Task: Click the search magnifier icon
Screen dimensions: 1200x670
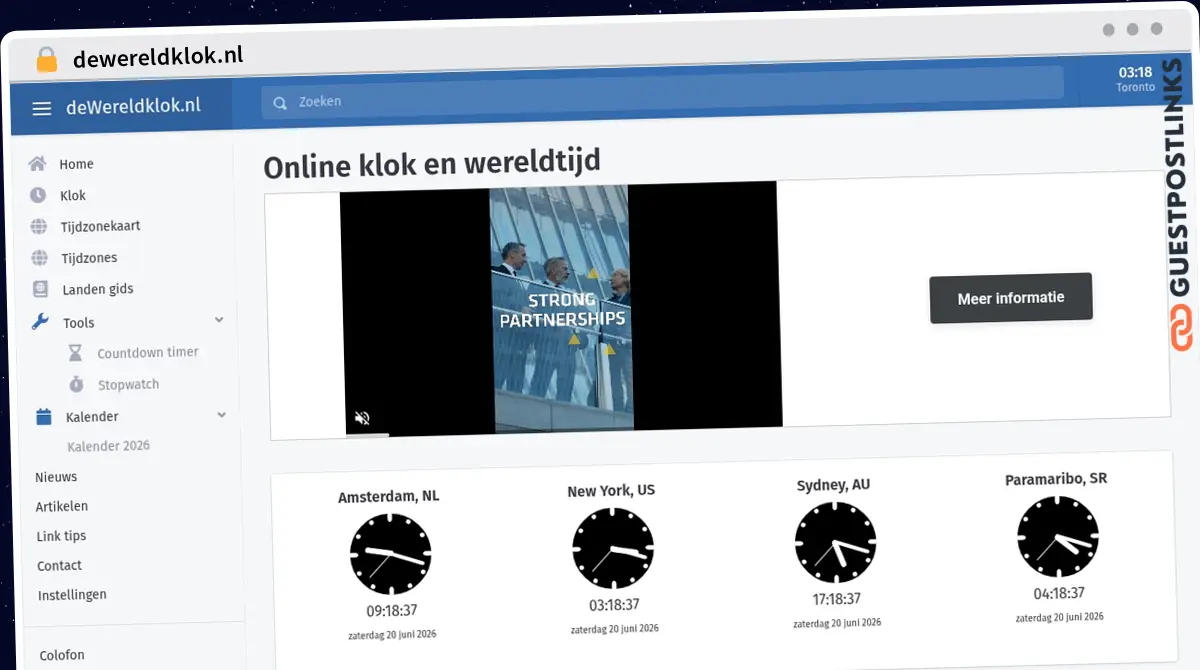Action: pyautogui.click(x=280, y=102)
